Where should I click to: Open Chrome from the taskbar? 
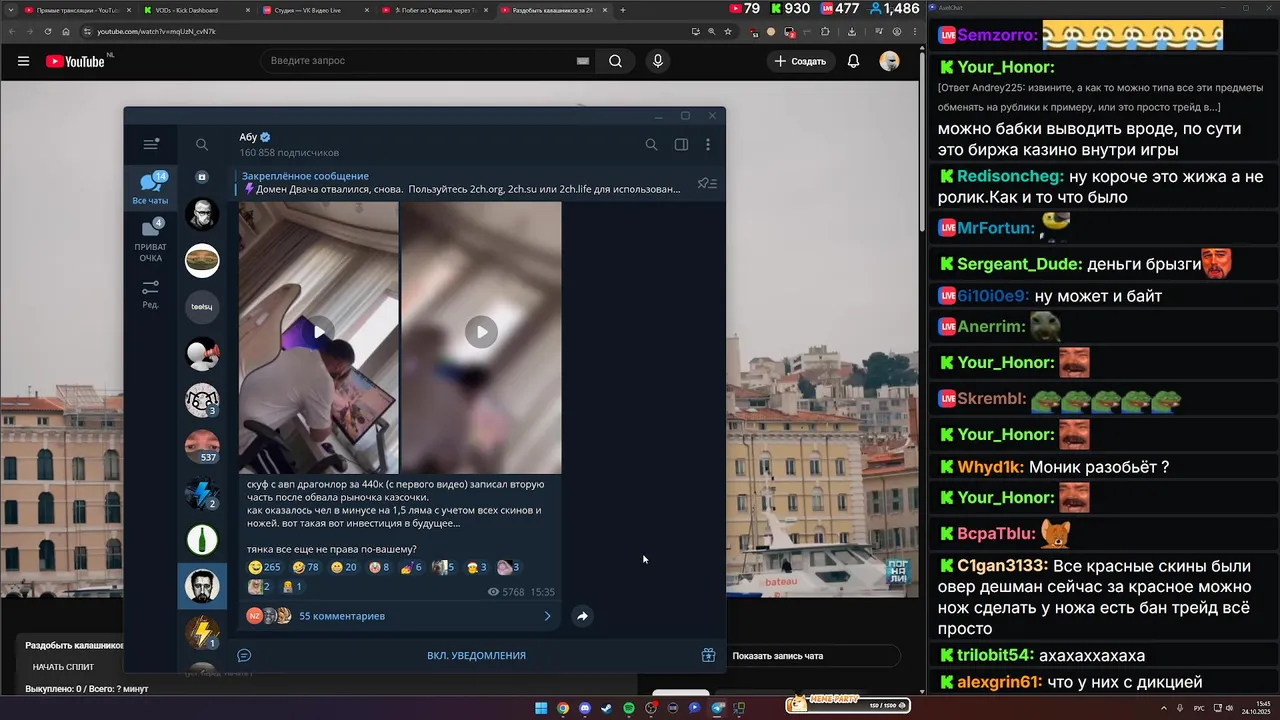coord(563,708)
